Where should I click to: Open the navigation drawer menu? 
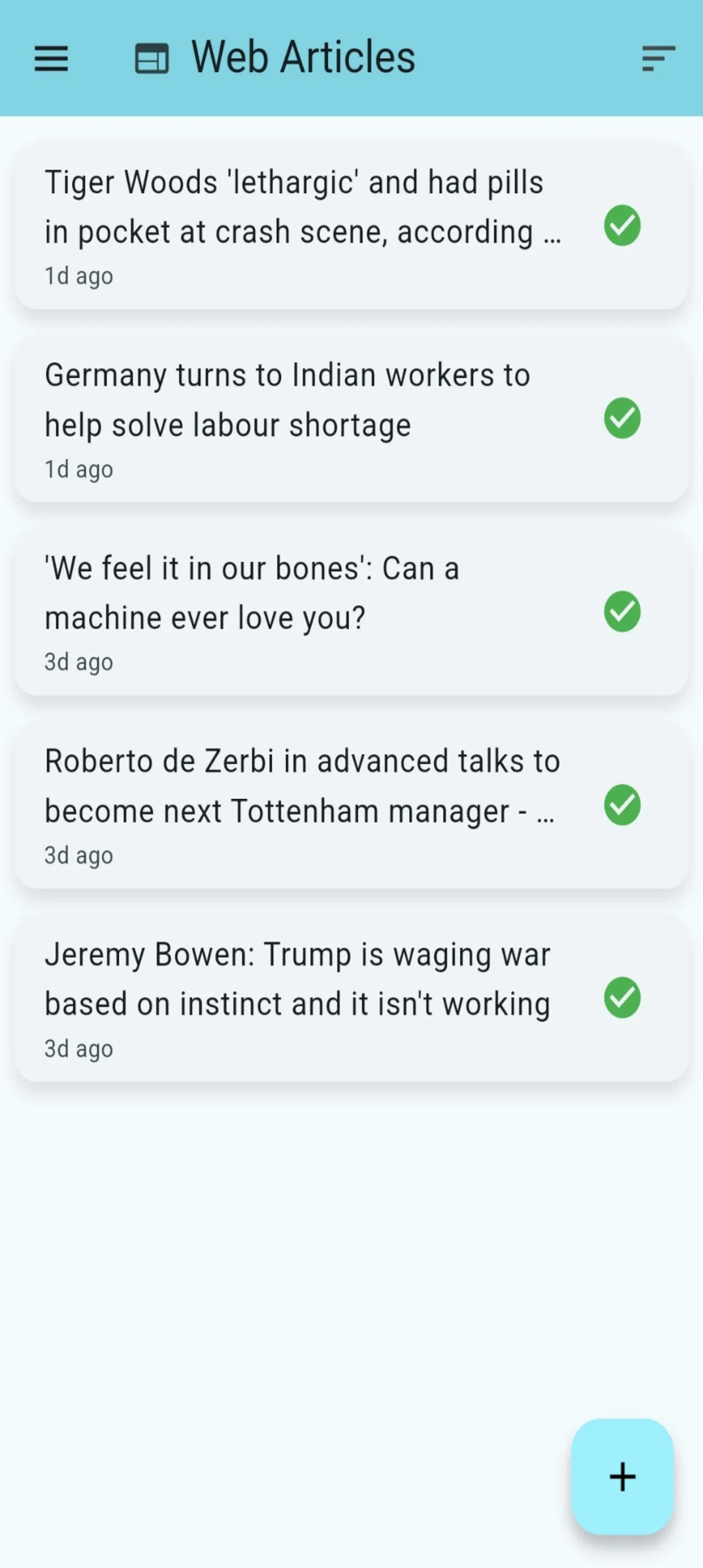51,58
